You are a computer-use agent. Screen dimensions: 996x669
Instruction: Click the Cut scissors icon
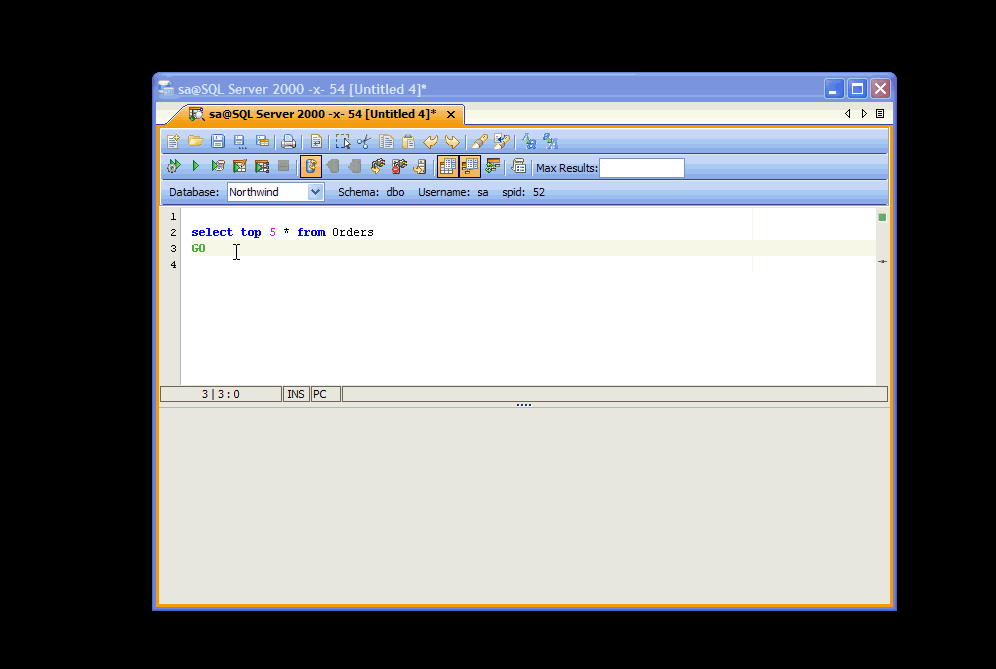364,141
